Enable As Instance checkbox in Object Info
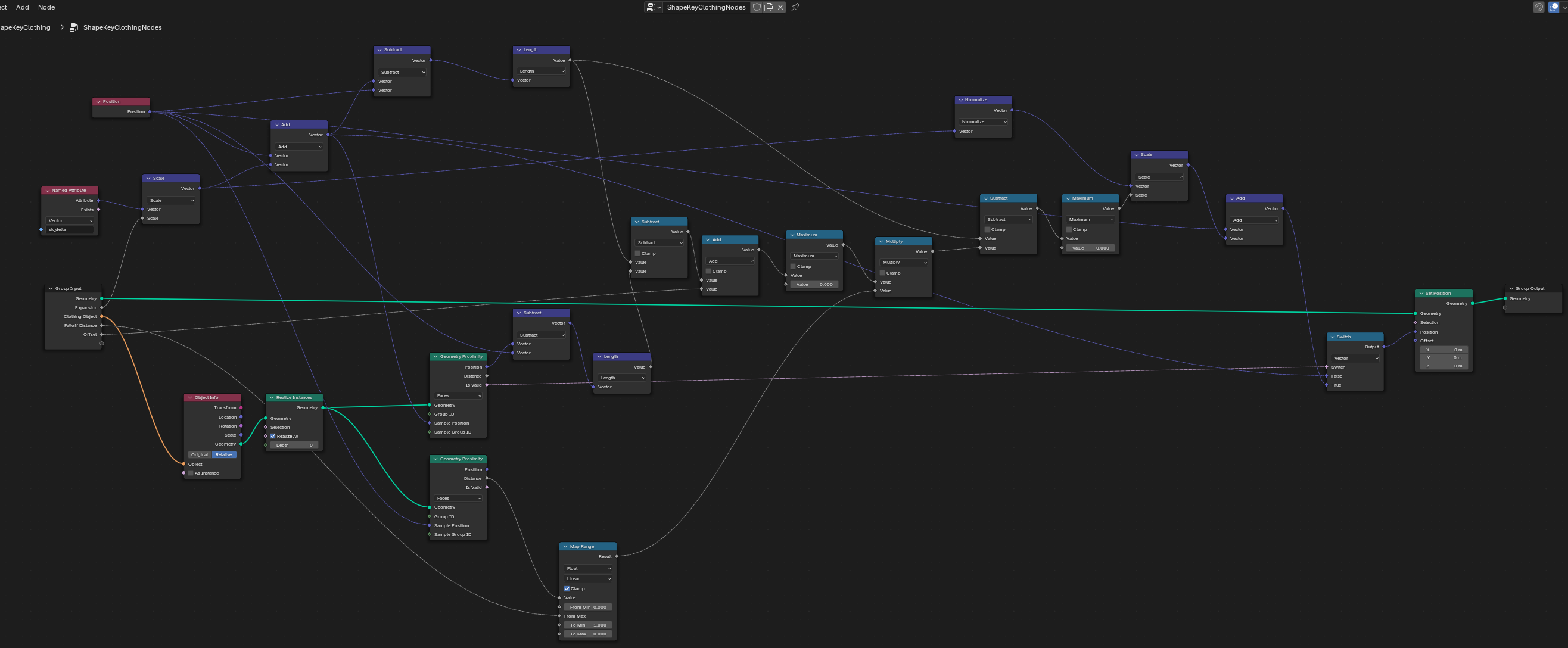The width and height of the screenshot is (1568, 648). [x=191, y=473]
